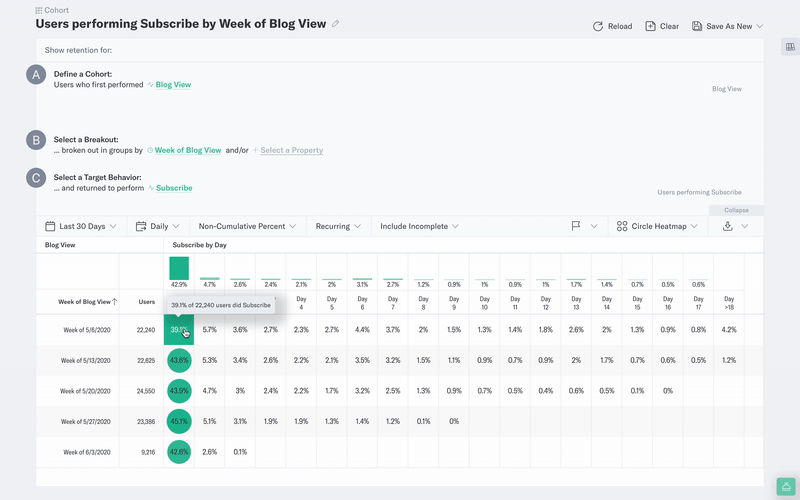Click the Cohort grid icon

pyautogui.click(x=39, y=10)
